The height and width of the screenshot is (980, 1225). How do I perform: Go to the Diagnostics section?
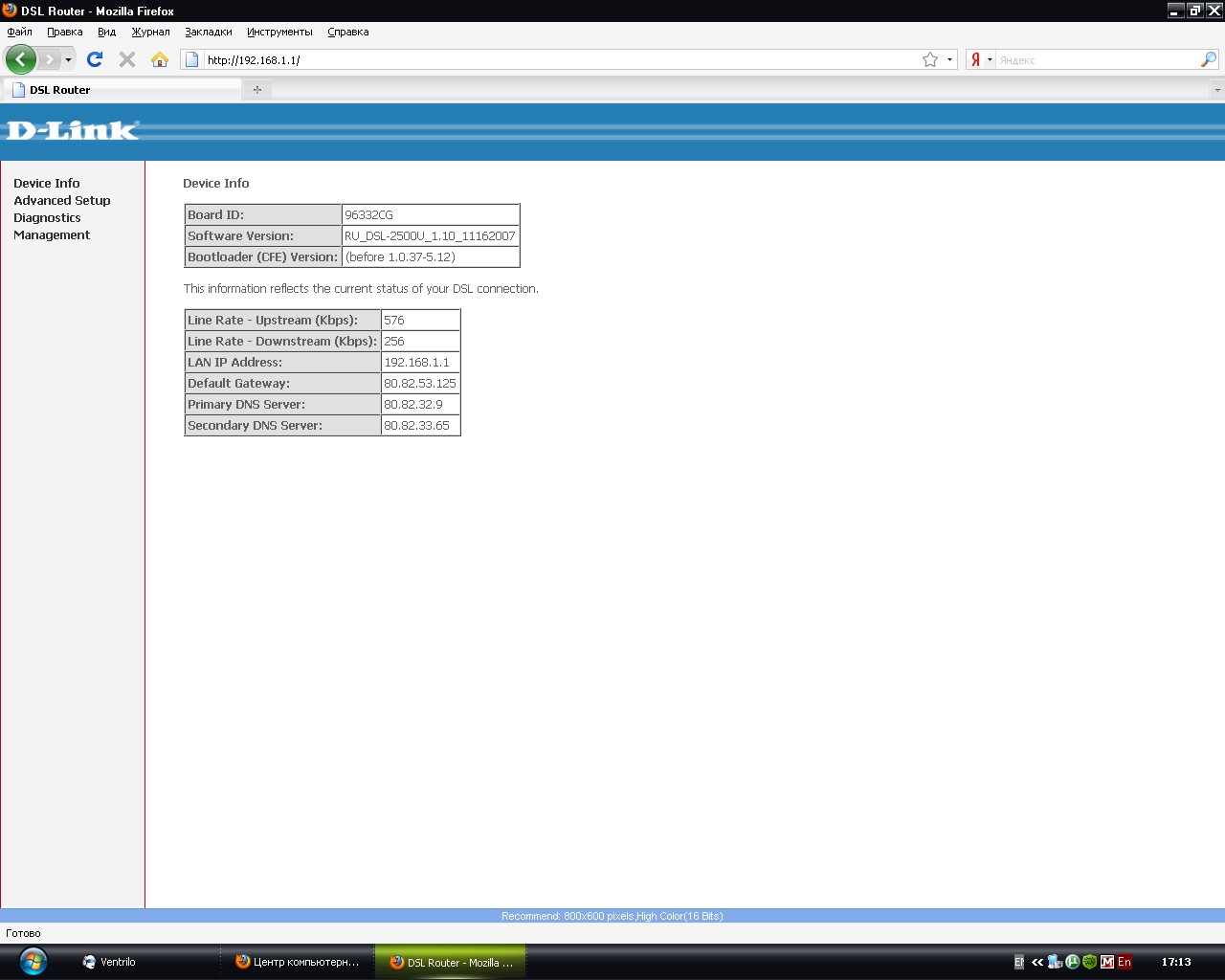[47, 217]
